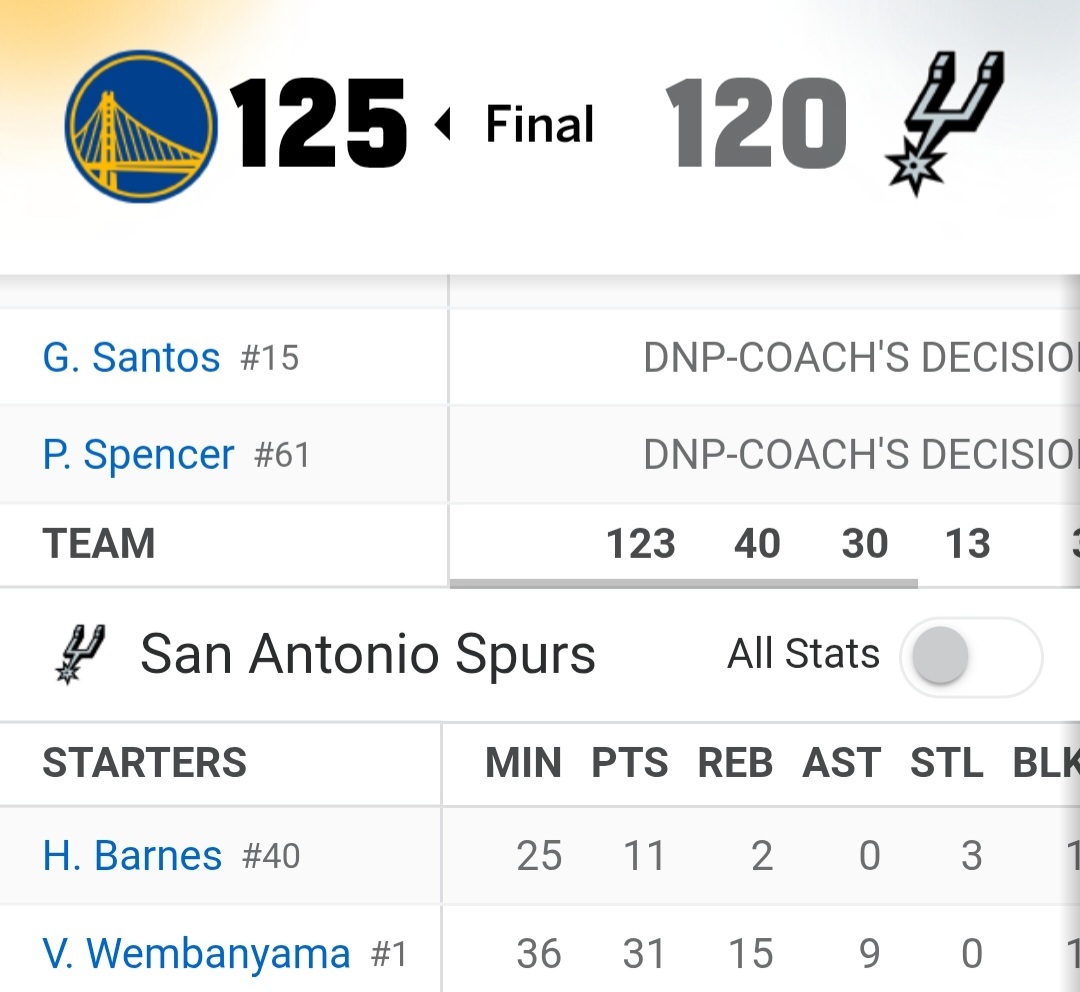
Task: Tap the Warriors TEAM totals row label
Action: [98, 544]
